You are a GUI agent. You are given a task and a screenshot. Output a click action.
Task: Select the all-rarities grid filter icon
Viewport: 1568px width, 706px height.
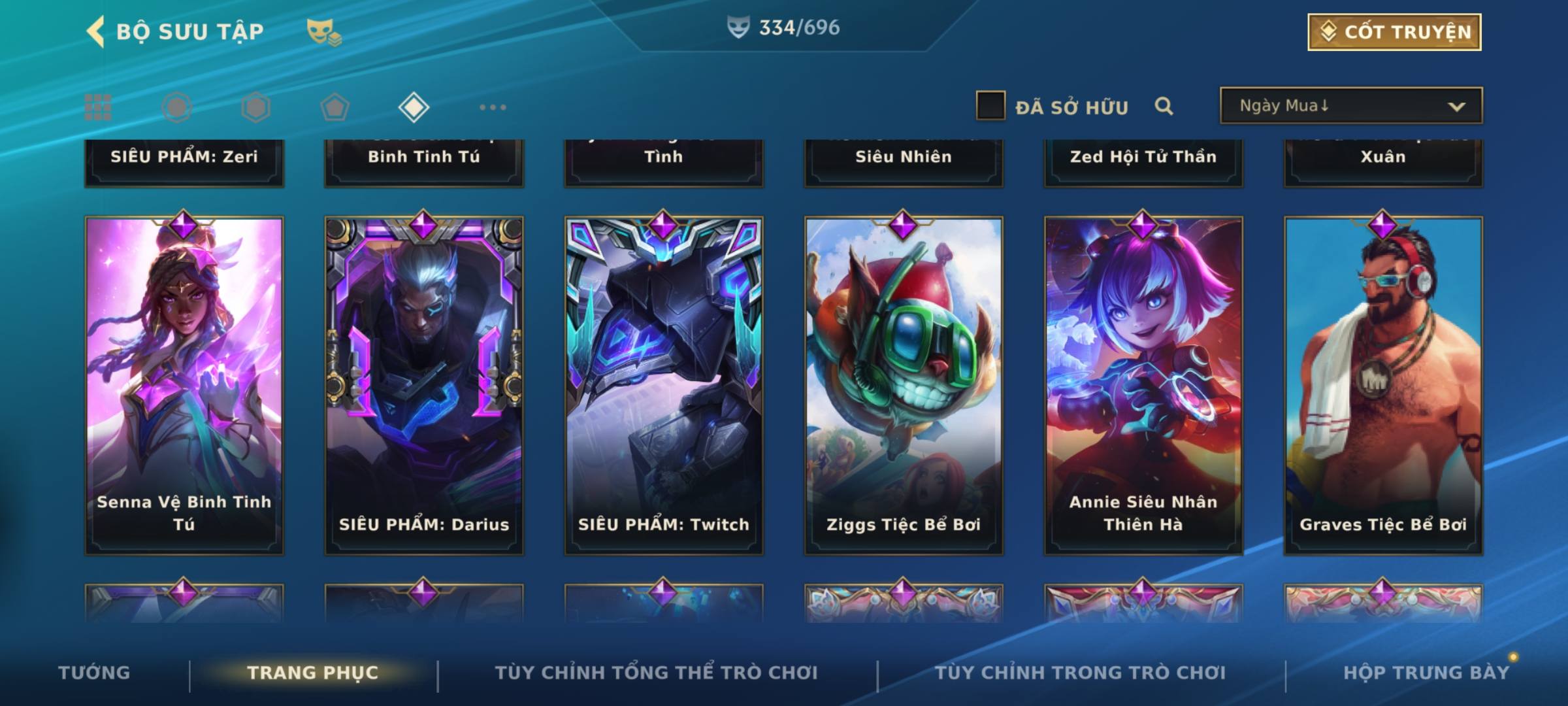(x=98, y=107)
